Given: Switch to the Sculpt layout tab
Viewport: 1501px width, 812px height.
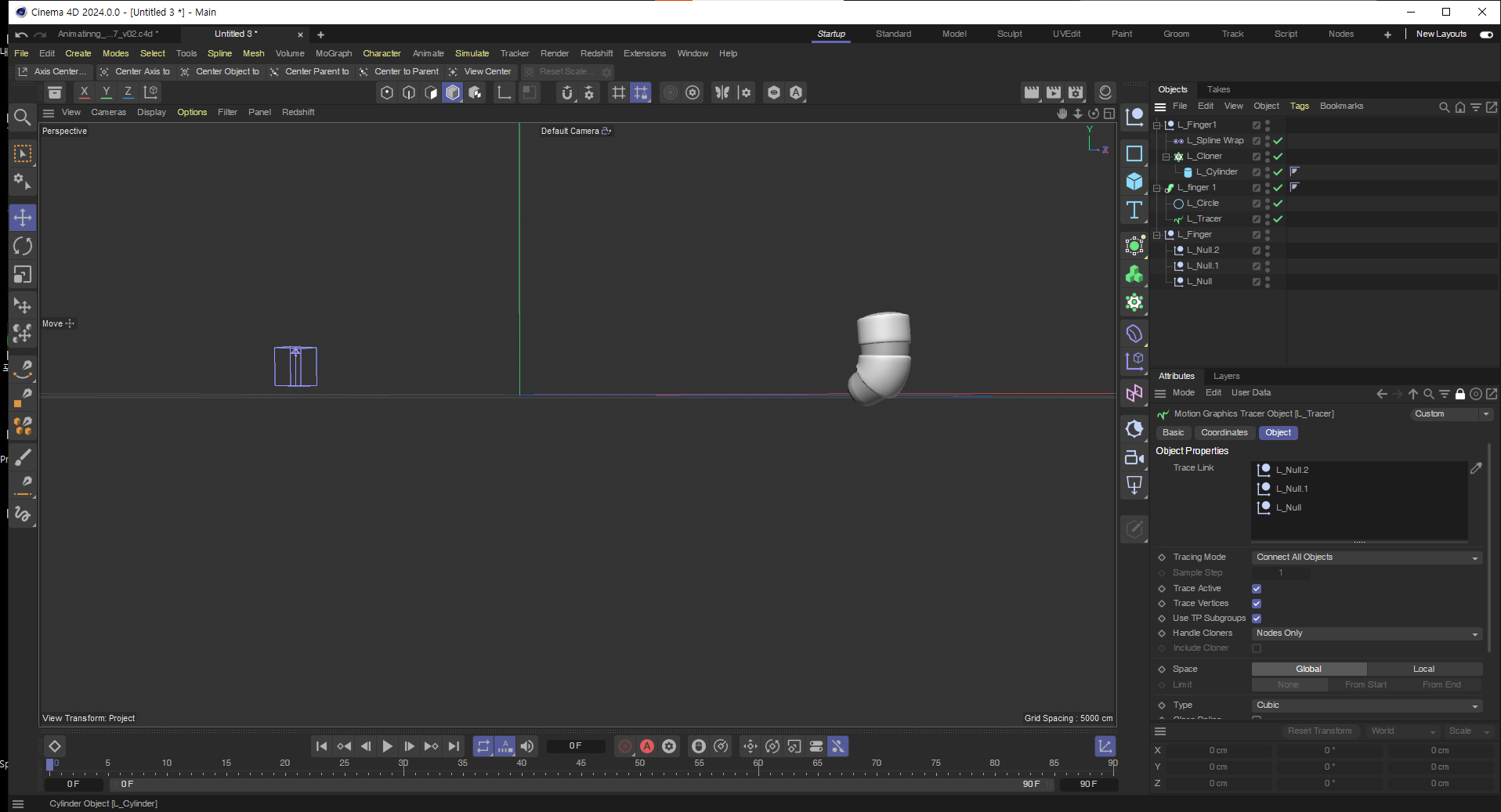Looking at the screenshot, I should (x=1009, y=34).
